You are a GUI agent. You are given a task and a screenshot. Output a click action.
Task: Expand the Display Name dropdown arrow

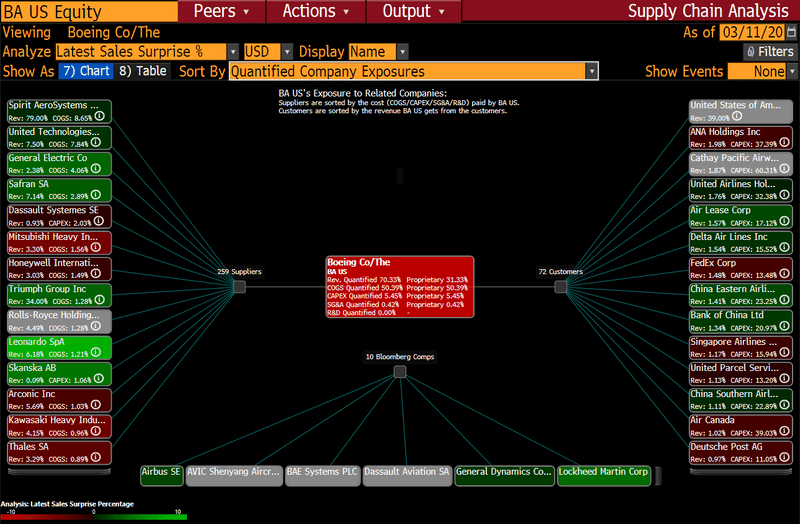tap(403, 52)
